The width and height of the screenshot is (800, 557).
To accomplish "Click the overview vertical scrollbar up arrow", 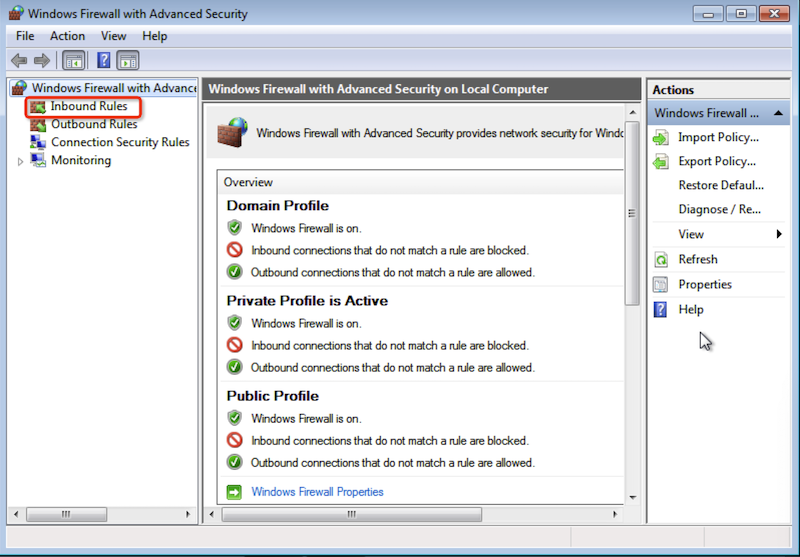I will 633,112.
